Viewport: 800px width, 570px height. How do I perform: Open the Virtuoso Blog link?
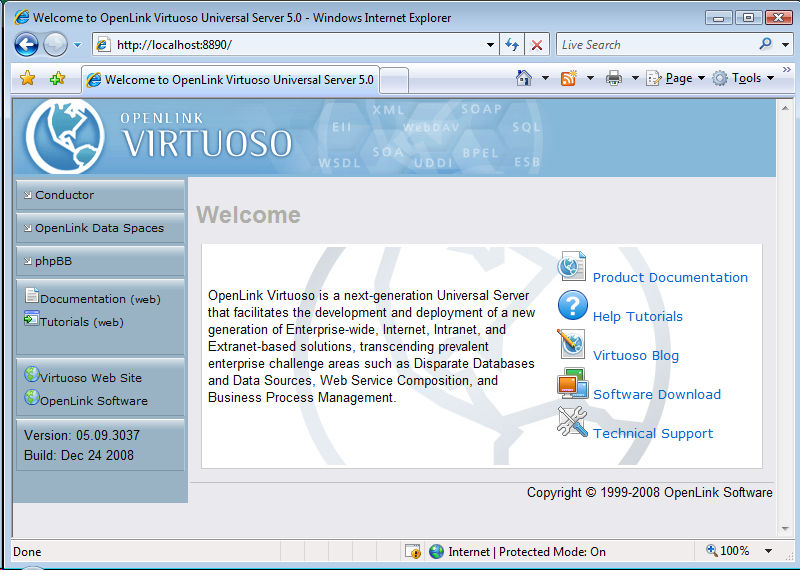click(636, 356)
